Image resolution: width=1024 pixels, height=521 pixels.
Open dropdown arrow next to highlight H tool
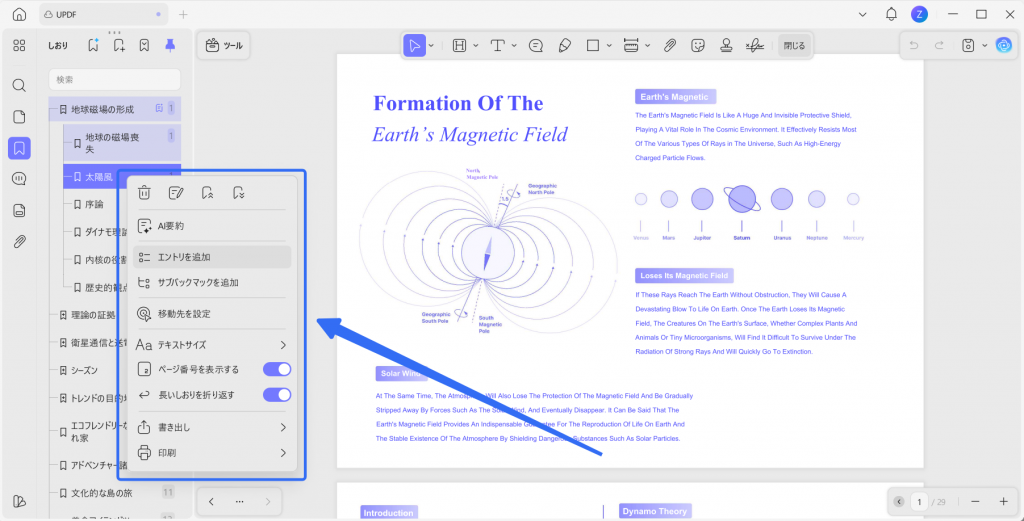(x=475, y=46)
